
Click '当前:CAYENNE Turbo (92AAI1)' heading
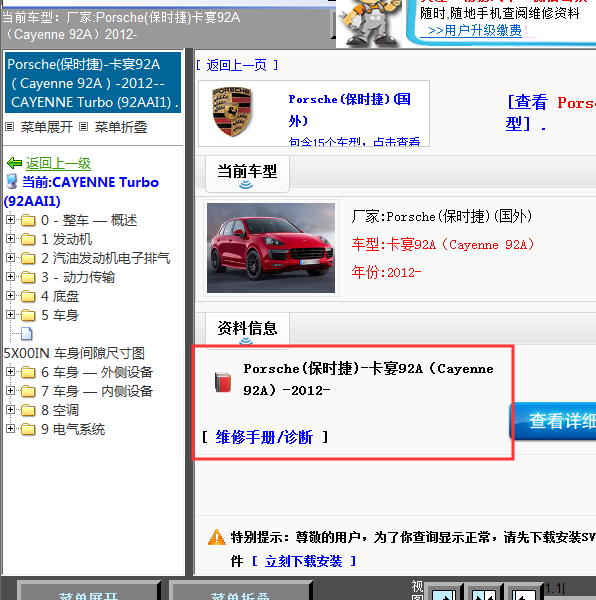tap(81, 191)
